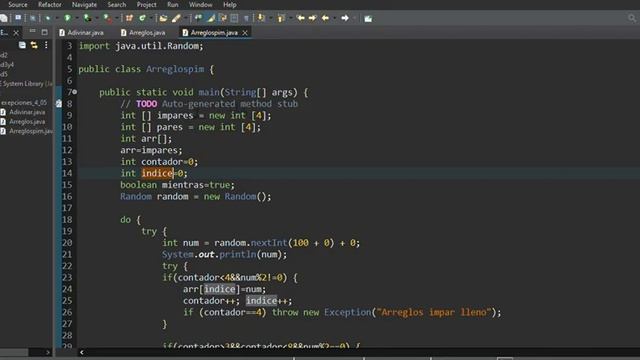Toggle Mark Occurrences highlighter icon

click(211, 18)
